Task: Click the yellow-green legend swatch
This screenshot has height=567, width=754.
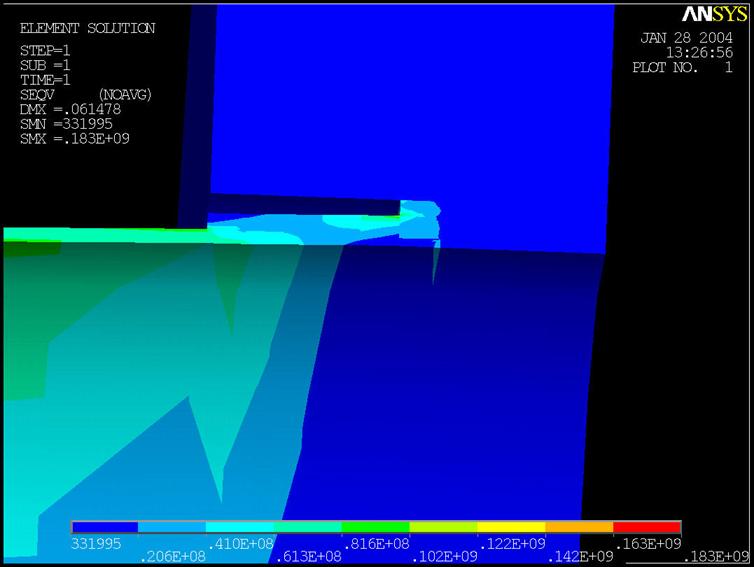Action: (443, 527)
